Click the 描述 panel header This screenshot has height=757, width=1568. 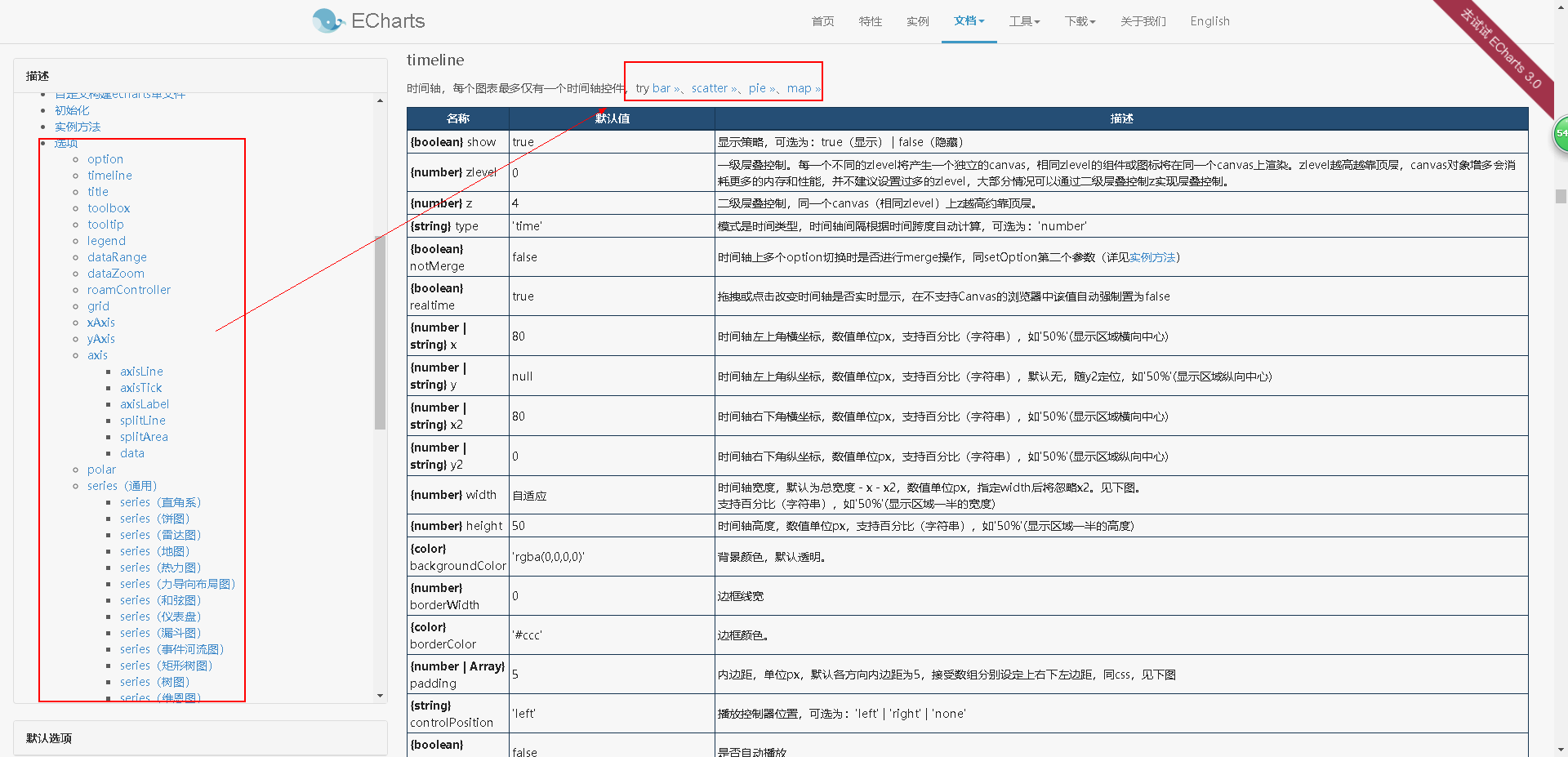pyautogui.click(x=200, y=76)
